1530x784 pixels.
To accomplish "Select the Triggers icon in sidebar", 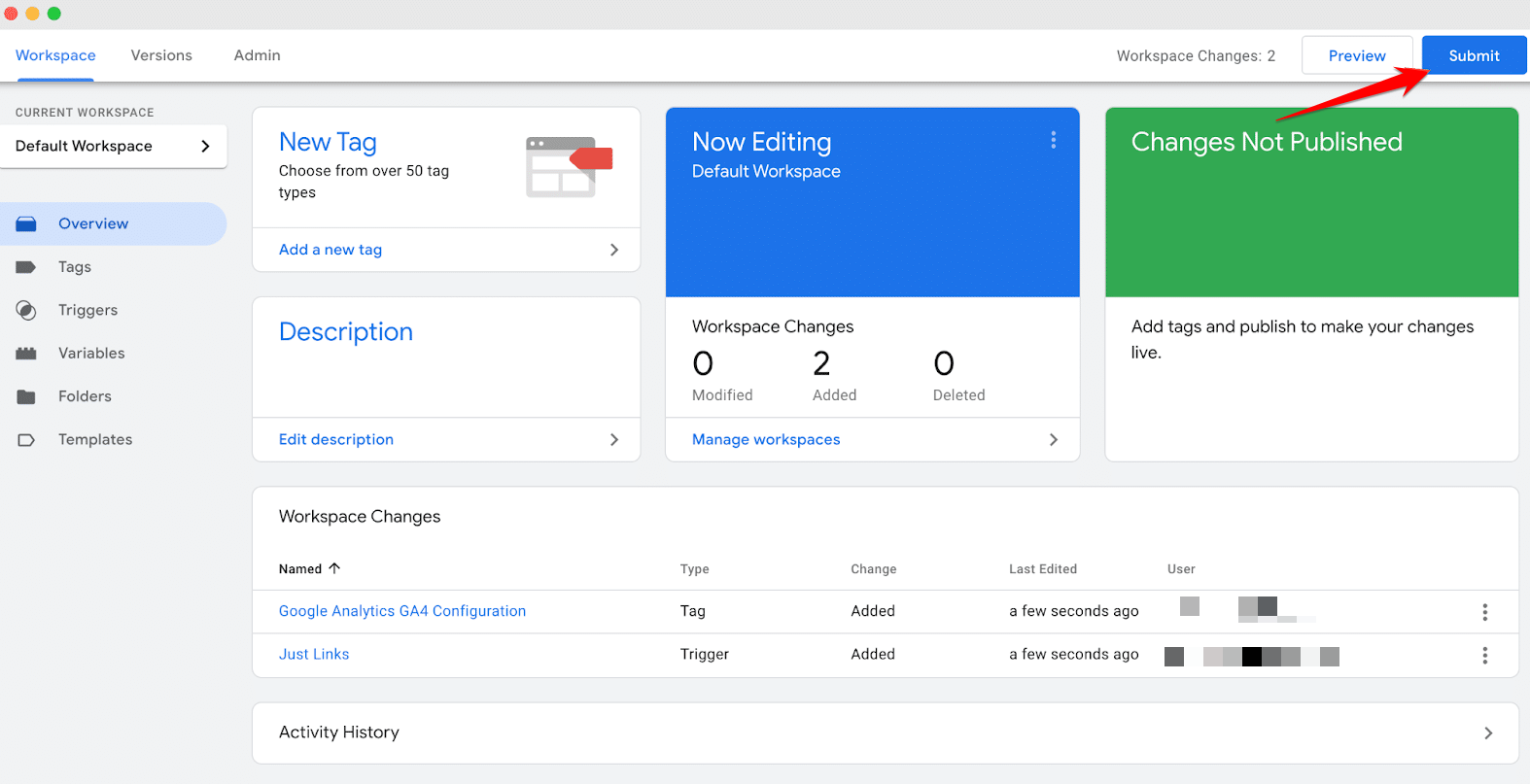I will pyautogui.click(x=26, y=311).
